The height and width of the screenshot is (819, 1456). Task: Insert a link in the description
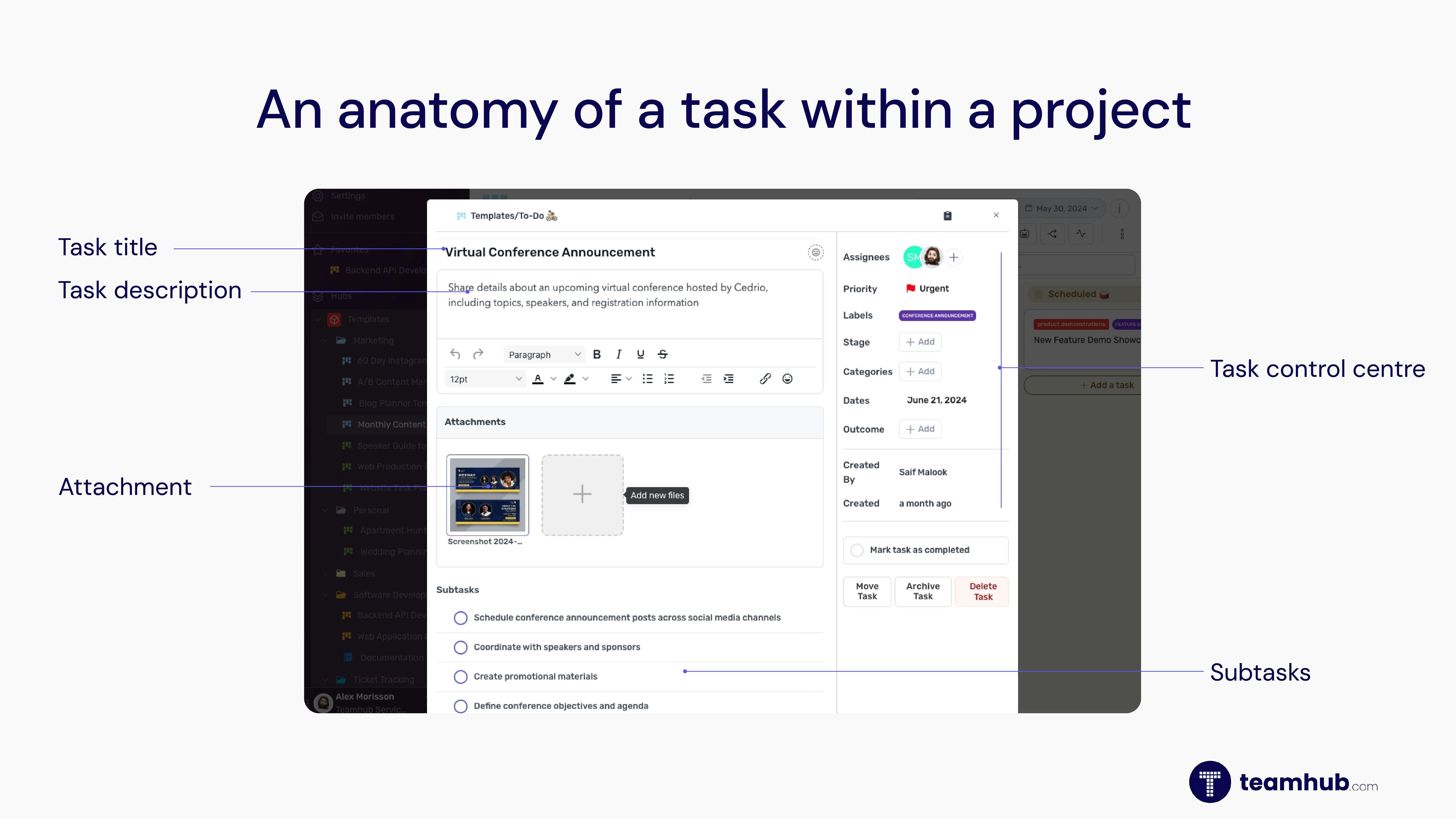(x=765, y=379)
